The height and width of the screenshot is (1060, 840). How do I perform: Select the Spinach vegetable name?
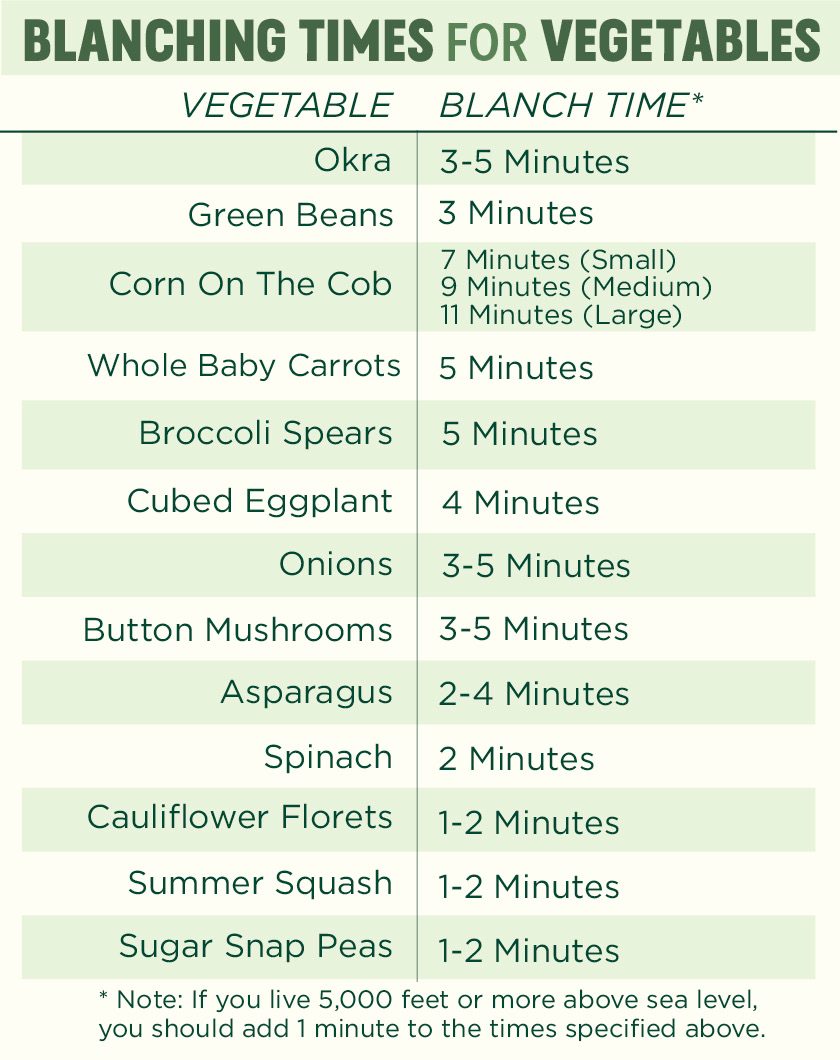328,757
